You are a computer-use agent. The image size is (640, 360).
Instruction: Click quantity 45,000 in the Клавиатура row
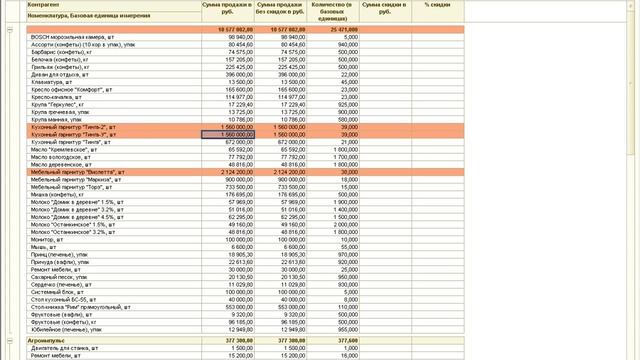click(333, 82)
